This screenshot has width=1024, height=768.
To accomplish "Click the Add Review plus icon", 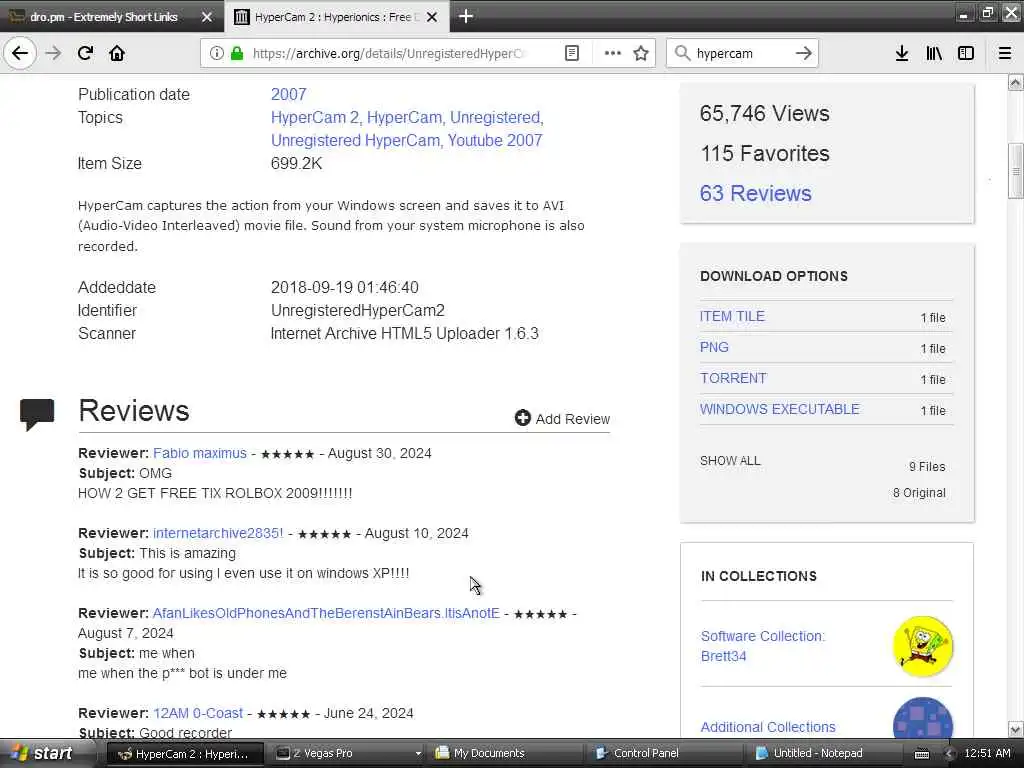I will [522, 418].
